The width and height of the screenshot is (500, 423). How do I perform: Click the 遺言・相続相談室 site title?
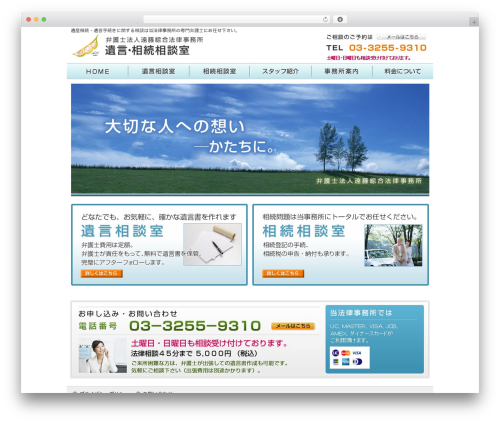147,50
